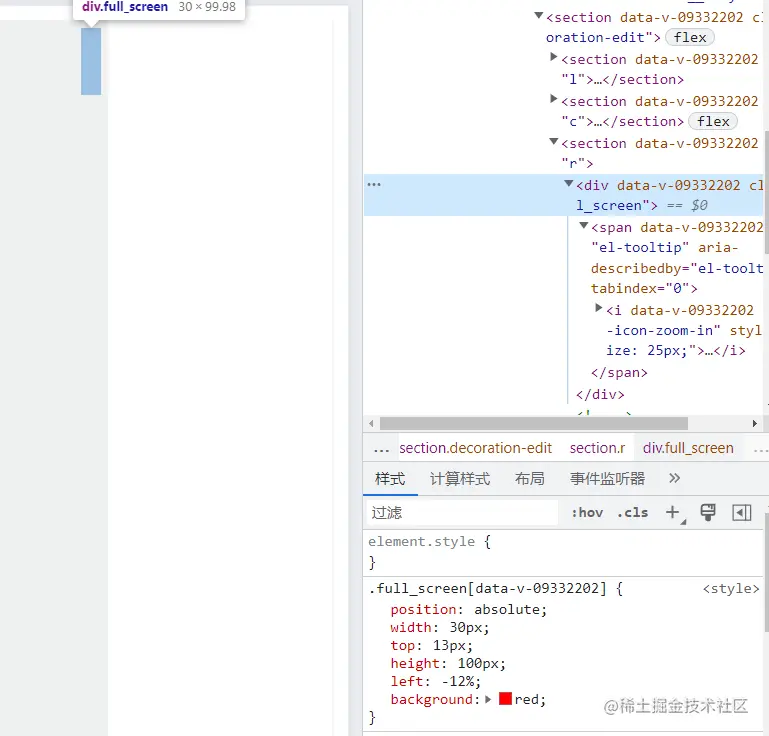
Task: Click the flex badge on decoration-edit section
Action: pos(690,37)
